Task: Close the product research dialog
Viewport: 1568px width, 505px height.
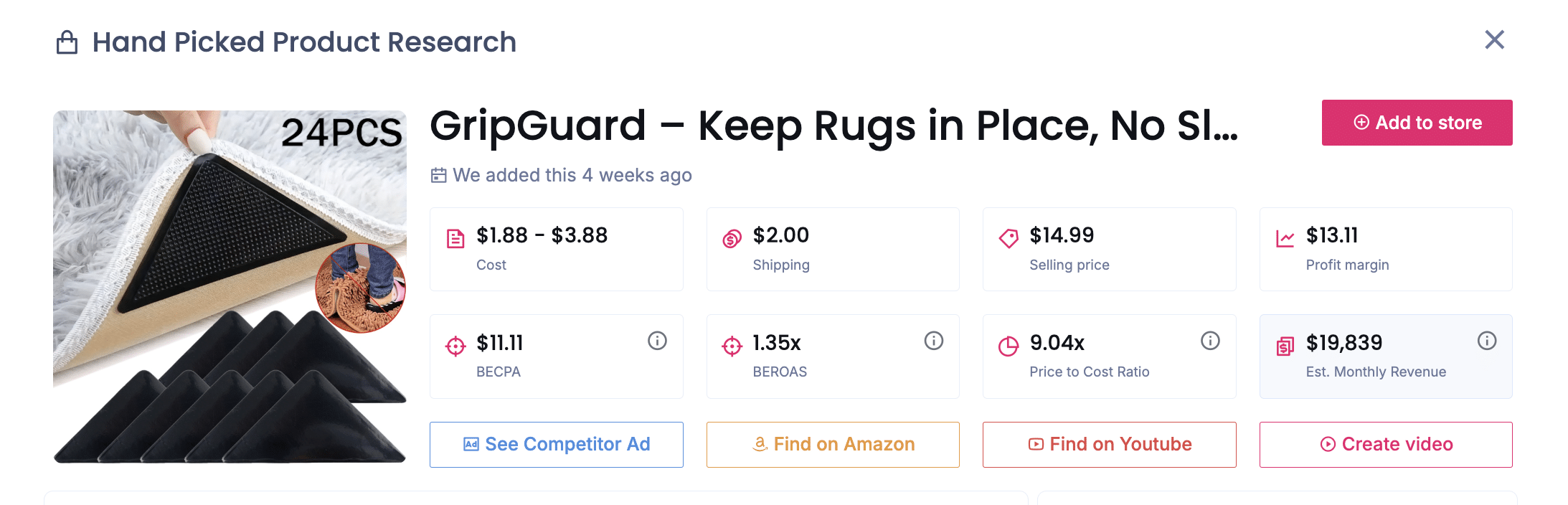Action: (x=1494, y=40)
